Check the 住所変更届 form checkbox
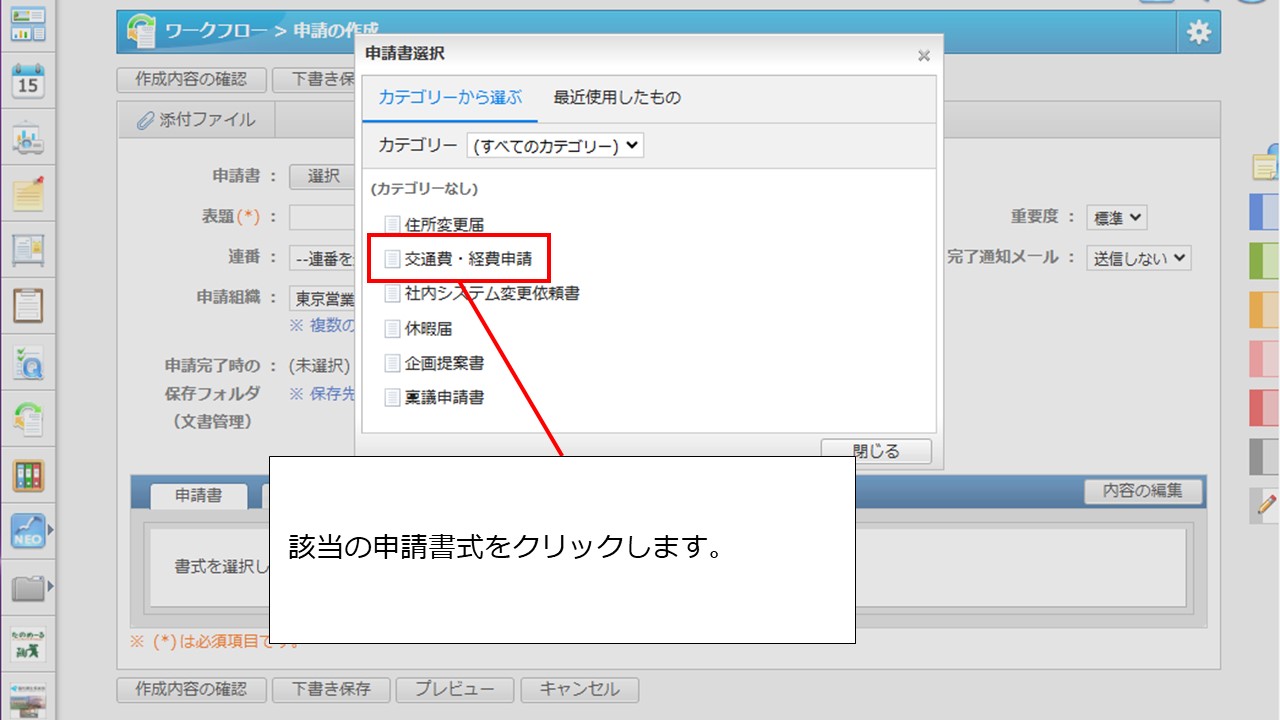1280x720 pixels. [391, 224]
